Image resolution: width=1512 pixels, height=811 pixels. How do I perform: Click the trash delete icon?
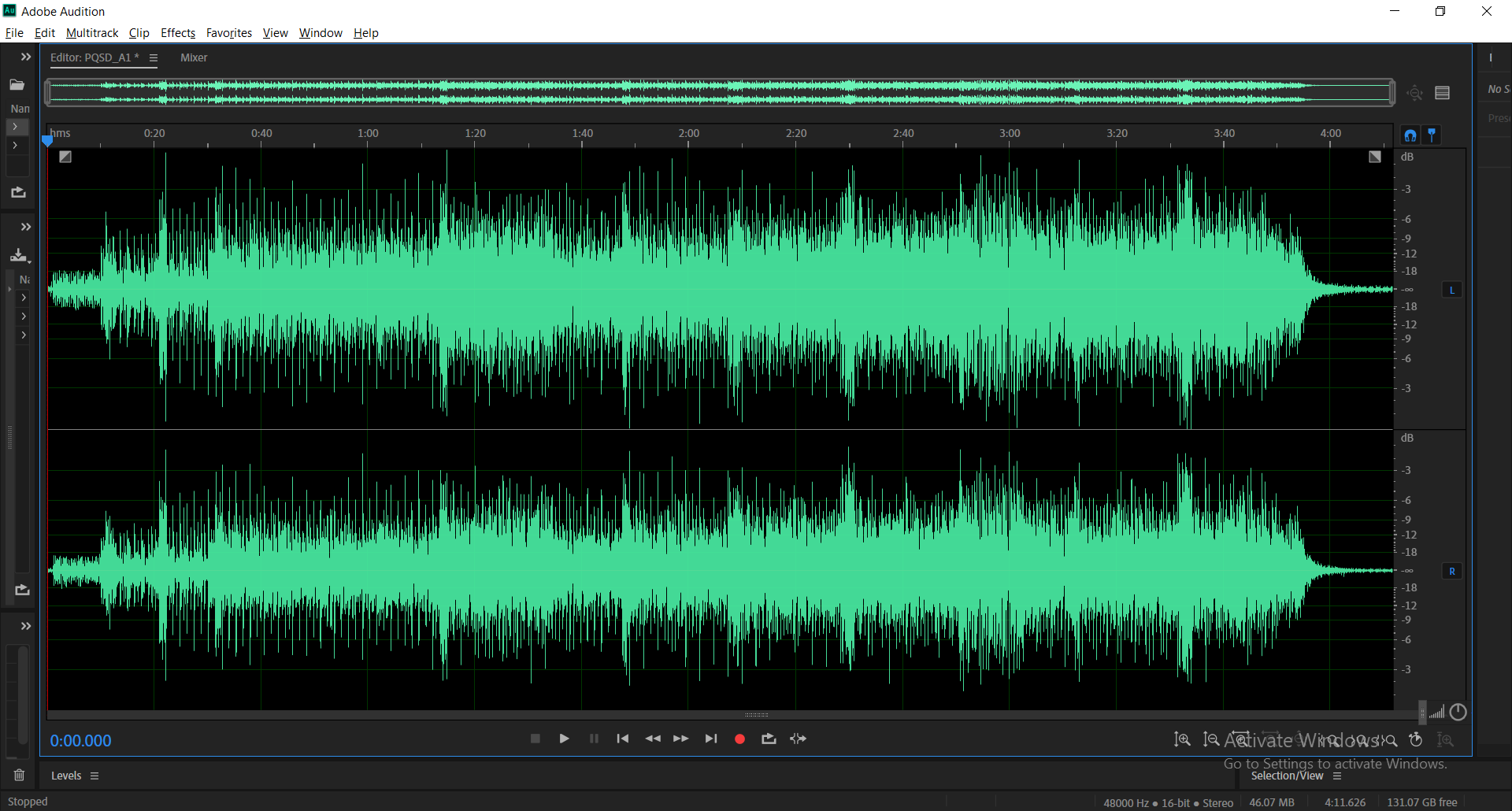pyautogui.click(x=20, y=775)
